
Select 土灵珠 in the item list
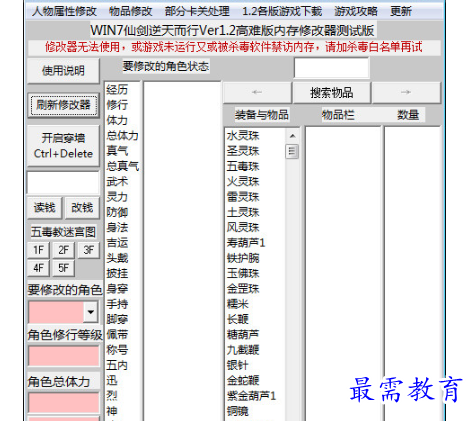[x=243, y=212]
